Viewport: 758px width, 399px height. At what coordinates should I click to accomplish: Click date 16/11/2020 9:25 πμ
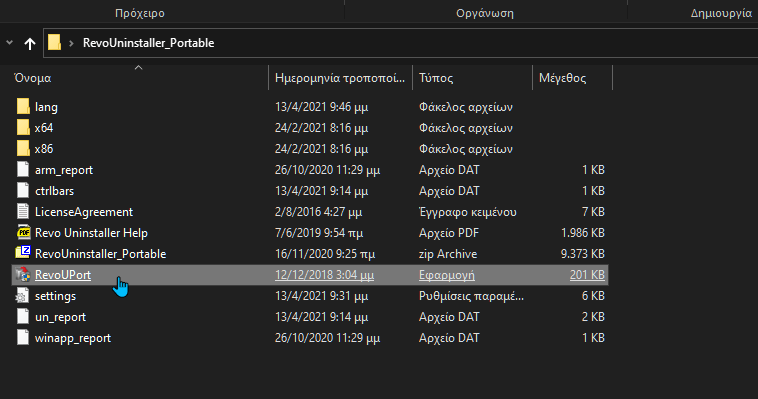point(325,254)
